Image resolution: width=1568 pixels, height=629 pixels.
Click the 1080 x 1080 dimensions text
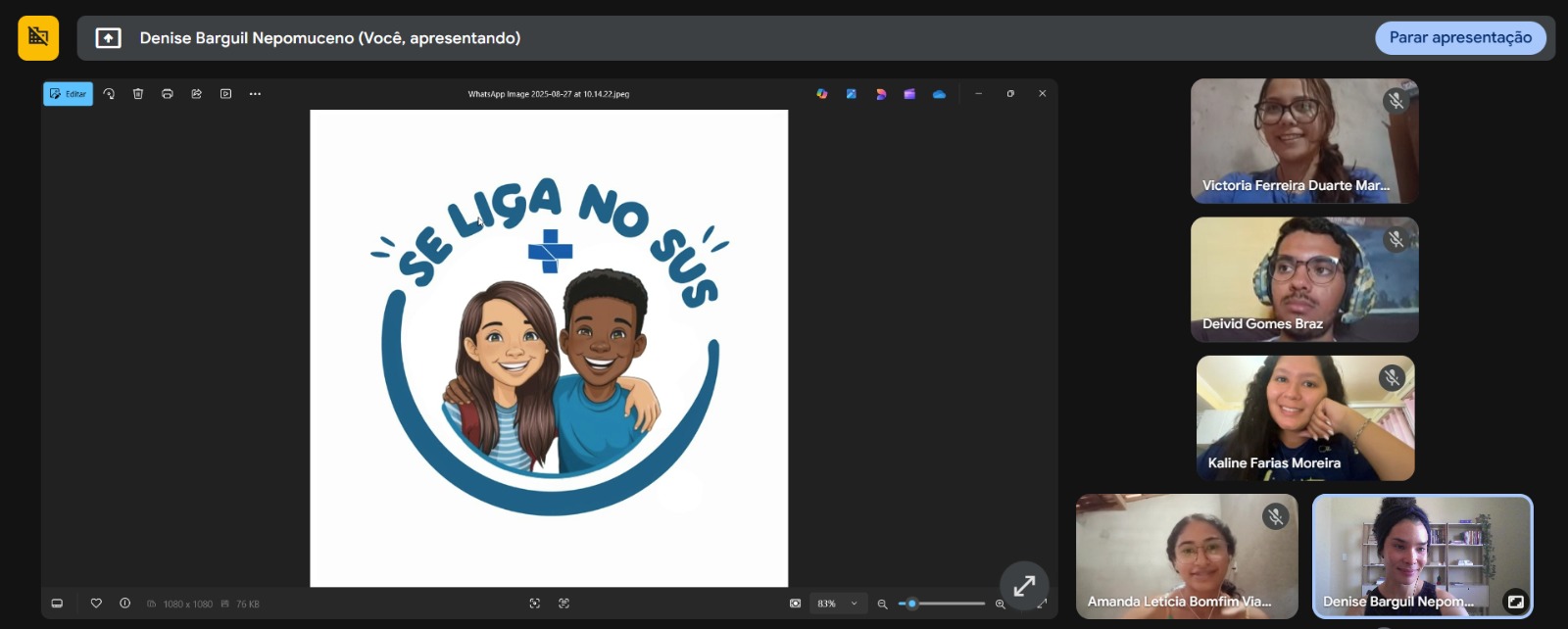pos(187,605)
